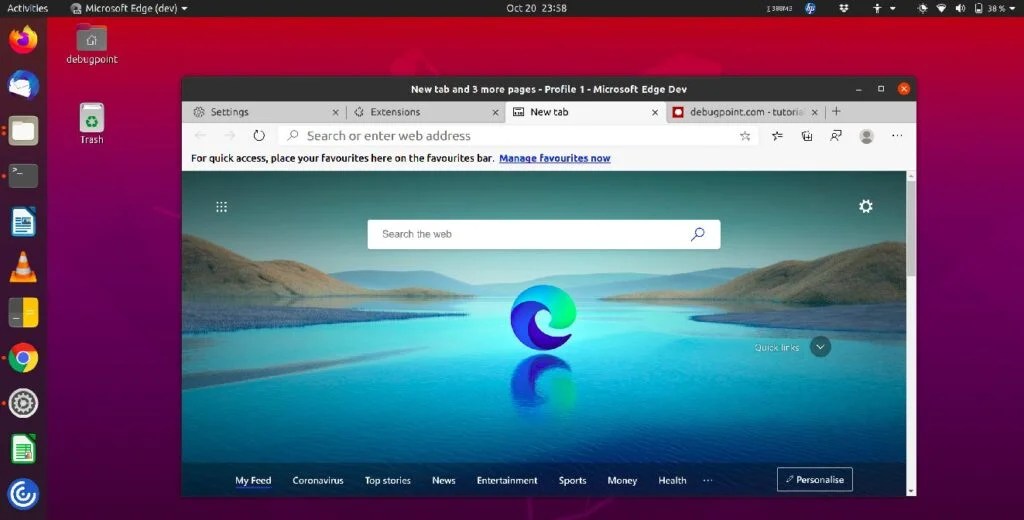Launch Thunderbird mail from the dock
Screen dimensions: 1024x520
23,85
